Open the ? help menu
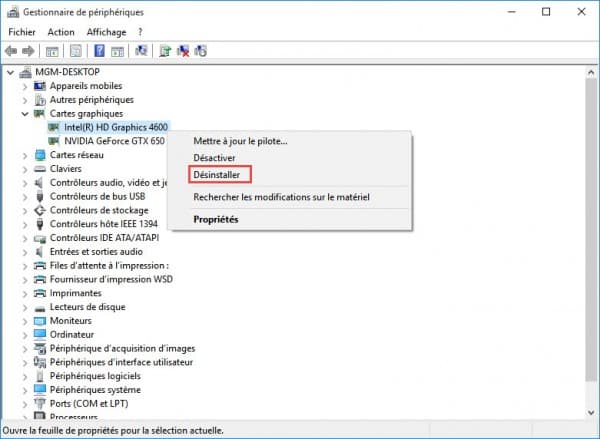Screen dimensions: 600x439 tap(140, 32)
